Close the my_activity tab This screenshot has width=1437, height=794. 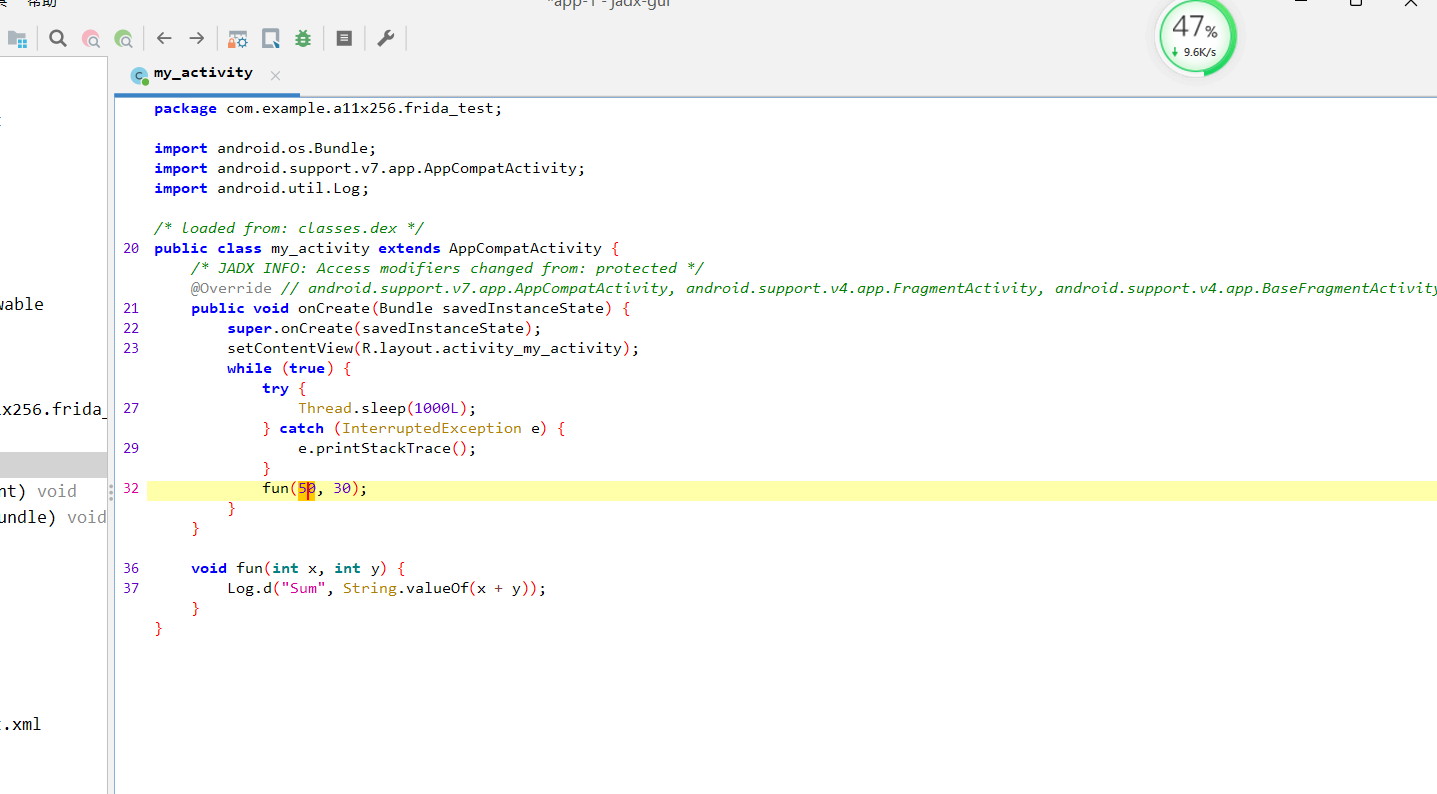(275, 75)
